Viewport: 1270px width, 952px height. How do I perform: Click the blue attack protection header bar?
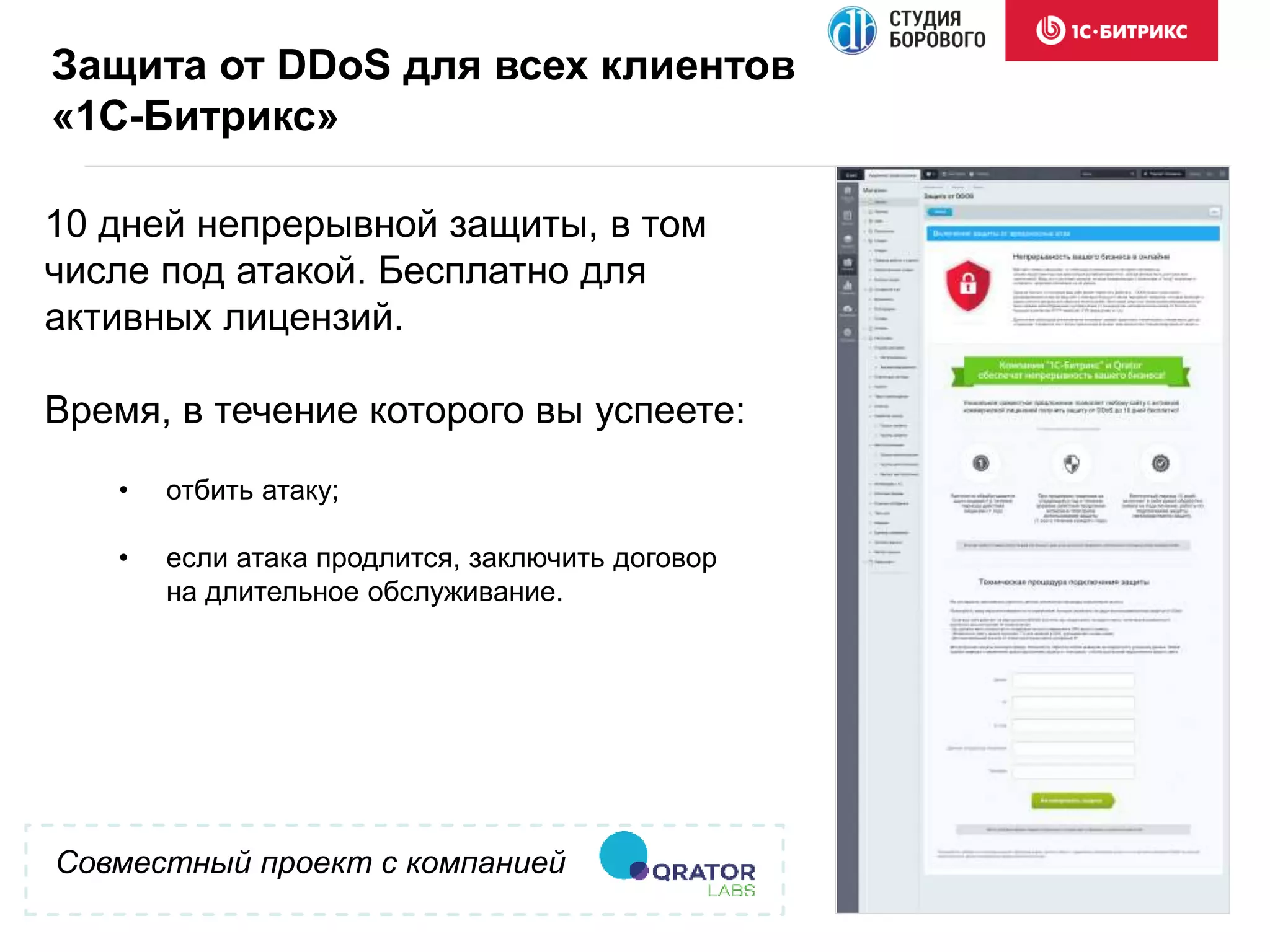(x=1073, y=234)
